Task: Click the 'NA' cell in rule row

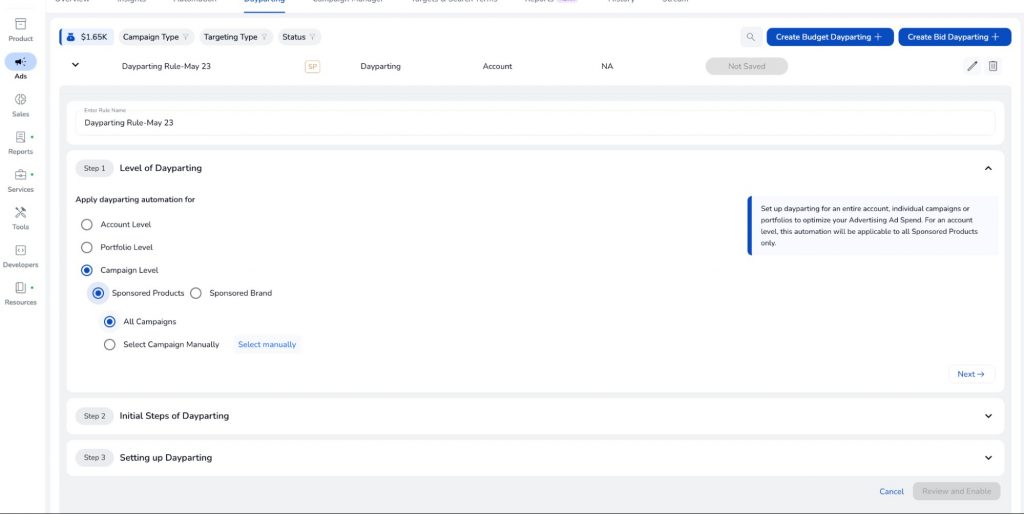Action: (607, 66)
